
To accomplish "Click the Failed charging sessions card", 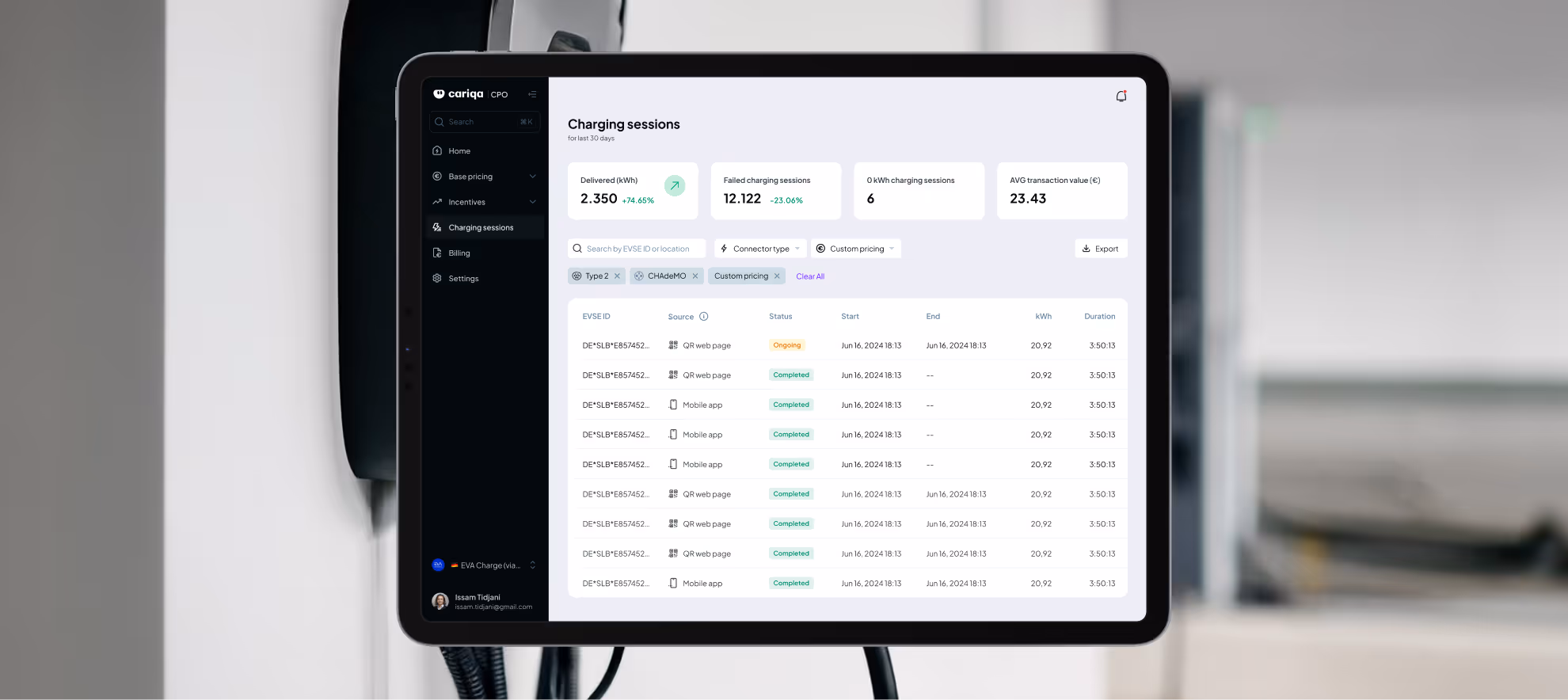I will point(776,191).
